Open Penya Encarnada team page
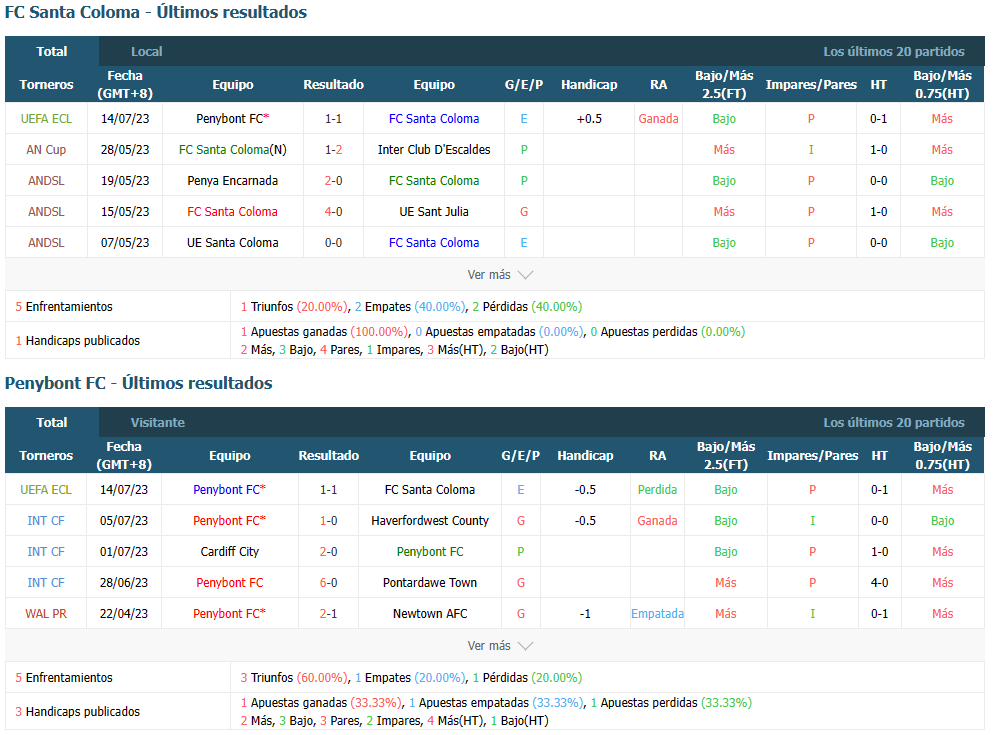 (x=232, y=180)
